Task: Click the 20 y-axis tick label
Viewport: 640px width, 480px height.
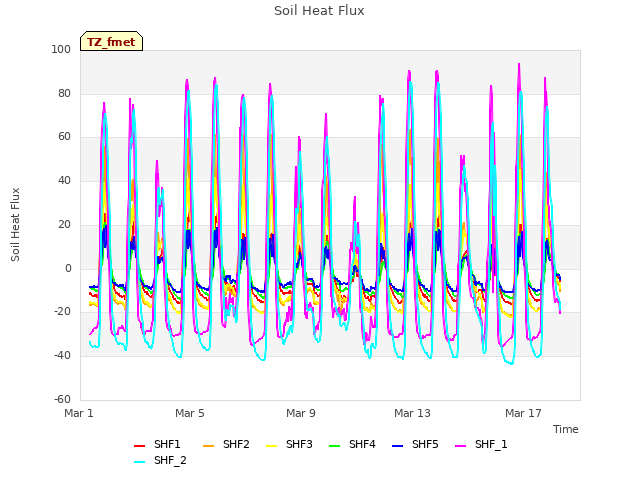Action: click(x=64, y=224)
